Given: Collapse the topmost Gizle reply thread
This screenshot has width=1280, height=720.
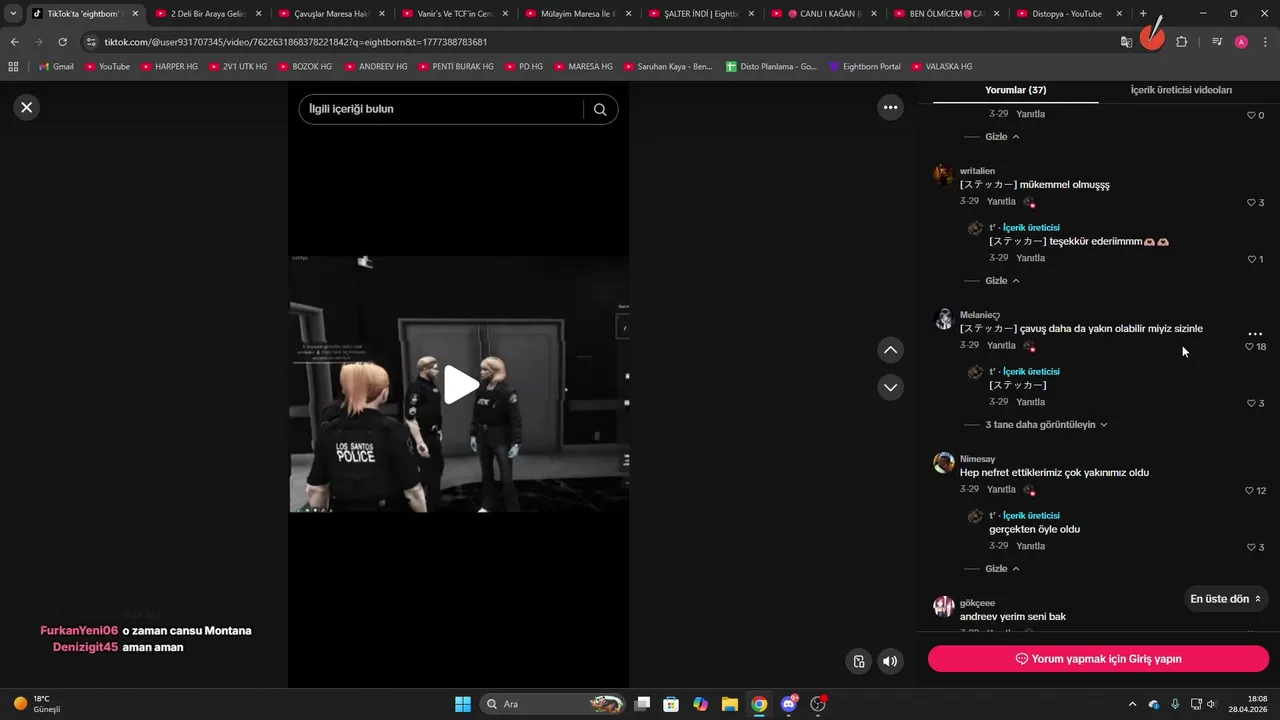Looking at the screenshot, I should coord(1002,137).
